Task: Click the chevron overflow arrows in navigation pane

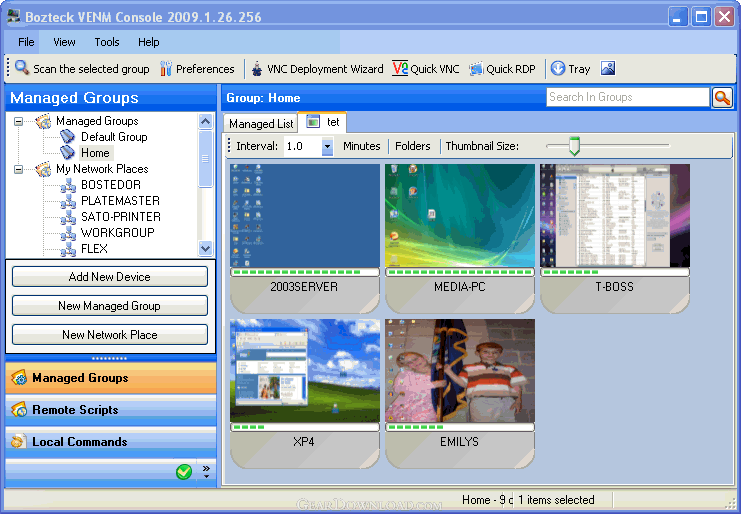Action: (x=206, y=471)
